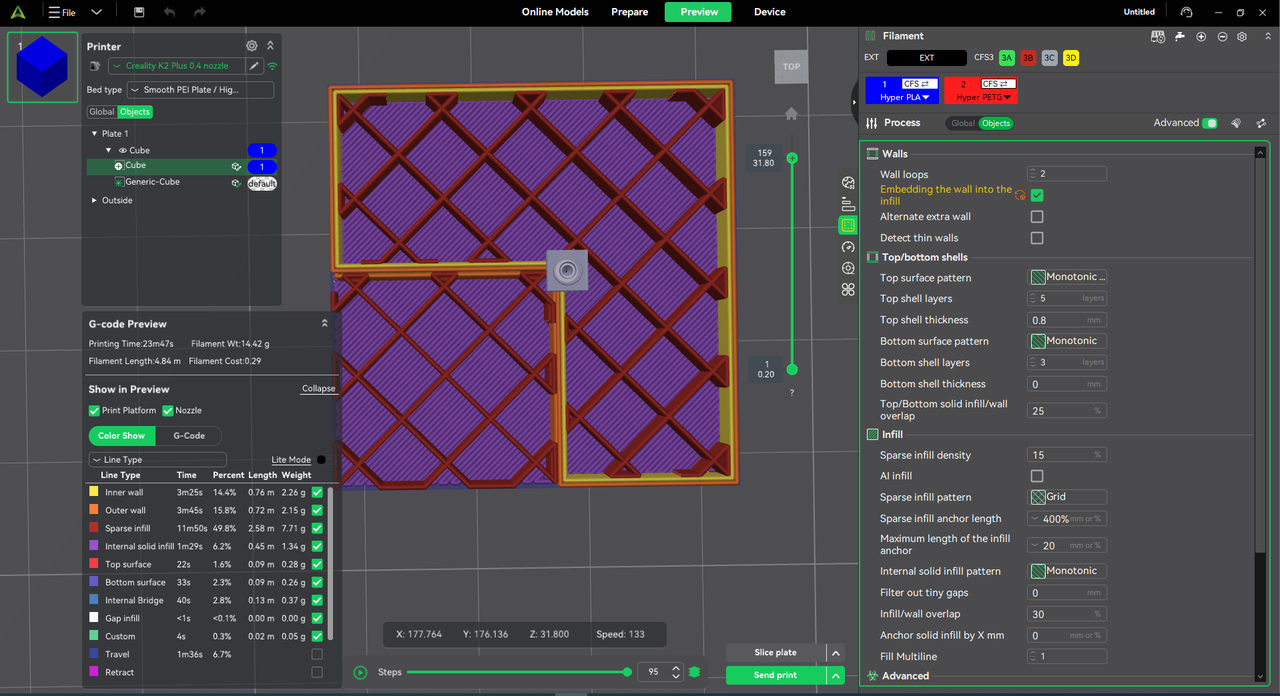The image size is (1280, 696).
Task: Open the Sparse infill pattern dropdown
Action: (1067, 497)
